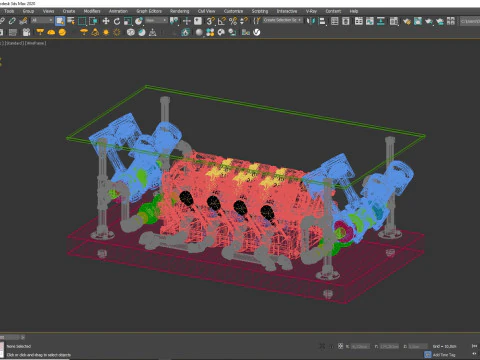Screen dimensions: 480x360
Task: Open Select by Name dialog icon
Action: point(71,21)
